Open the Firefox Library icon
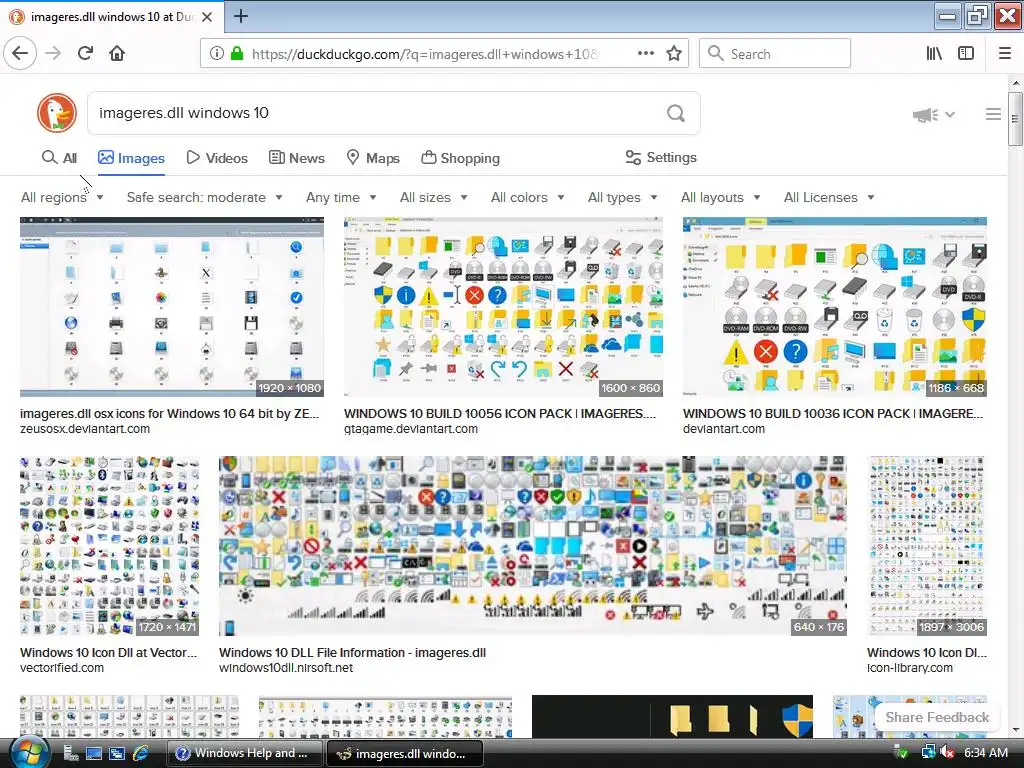This screenshot has height=768, width=1024. [x=935, y=54]
